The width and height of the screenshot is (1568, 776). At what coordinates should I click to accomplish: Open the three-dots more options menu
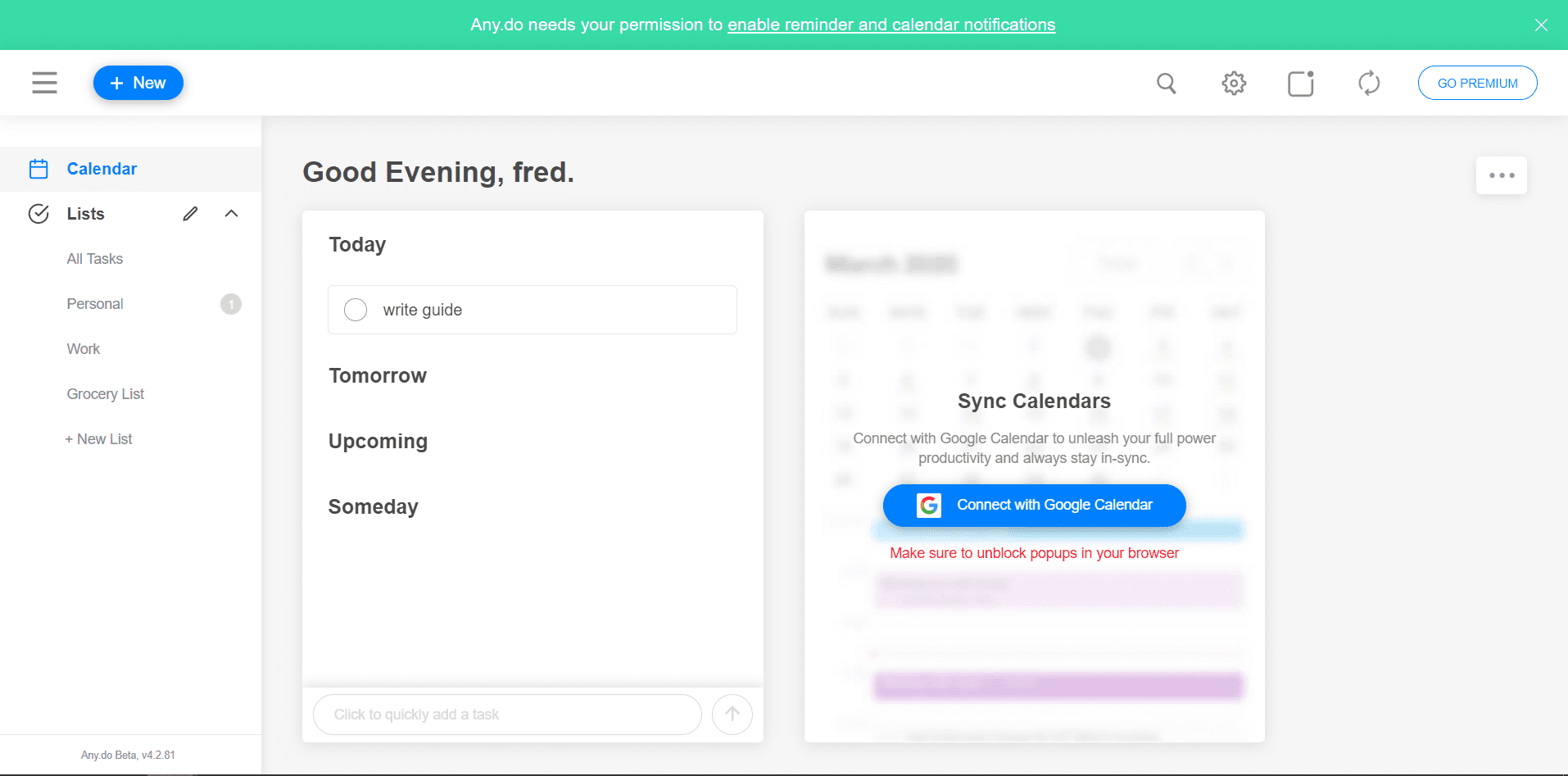pos(1501,175)
